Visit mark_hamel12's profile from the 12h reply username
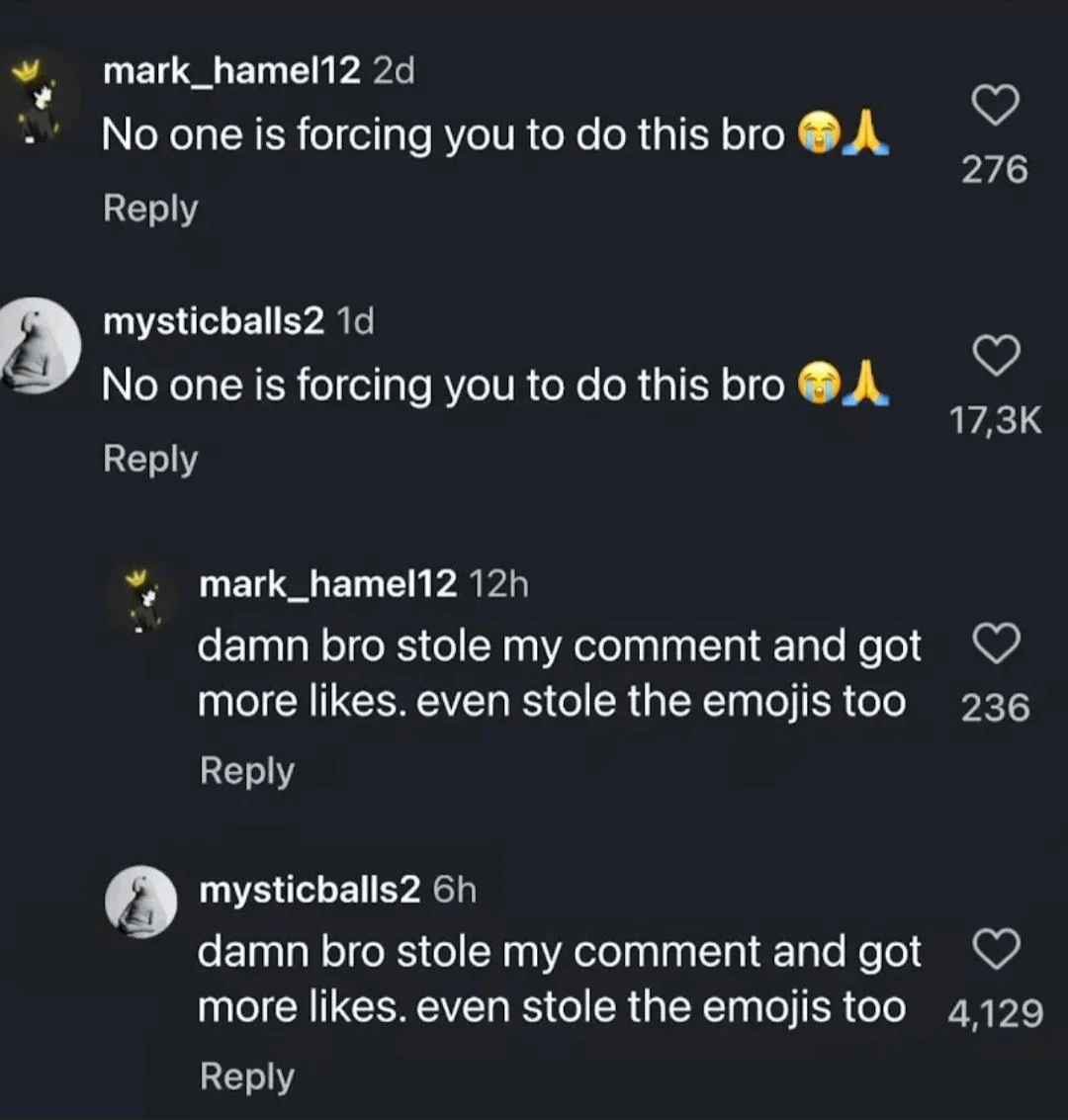This screenshot has width=1068, height=1120. coord(327,584)
